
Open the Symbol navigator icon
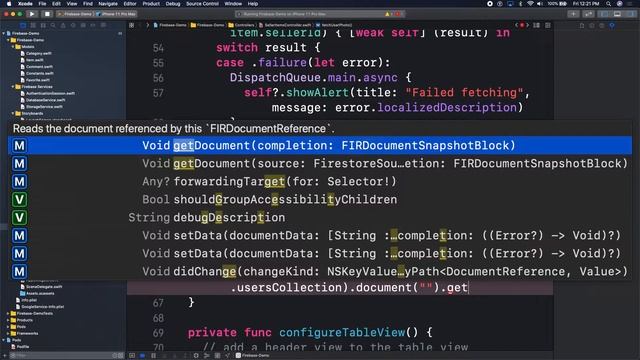point(43,25)
